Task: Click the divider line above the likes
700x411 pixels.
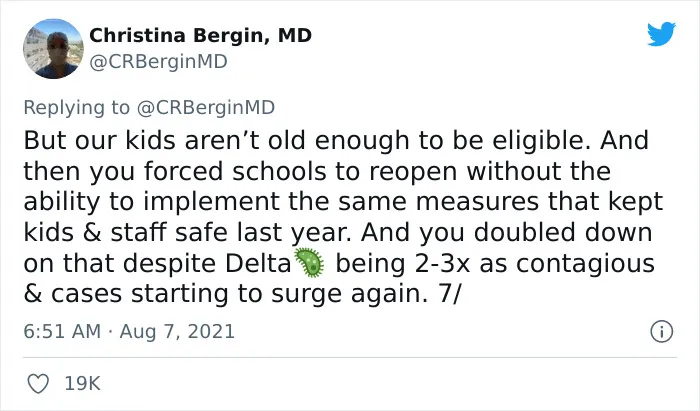Action: tap(350, 357)
